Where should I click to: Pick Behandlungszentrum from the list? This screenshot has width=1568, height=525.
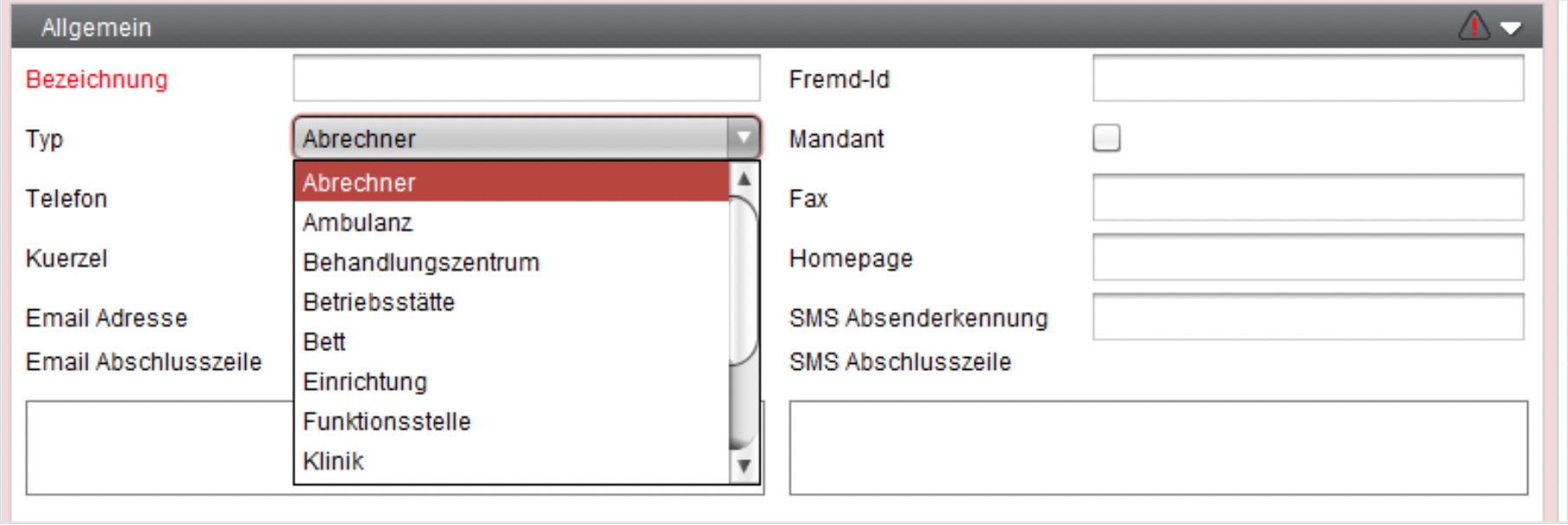point(512,262)
